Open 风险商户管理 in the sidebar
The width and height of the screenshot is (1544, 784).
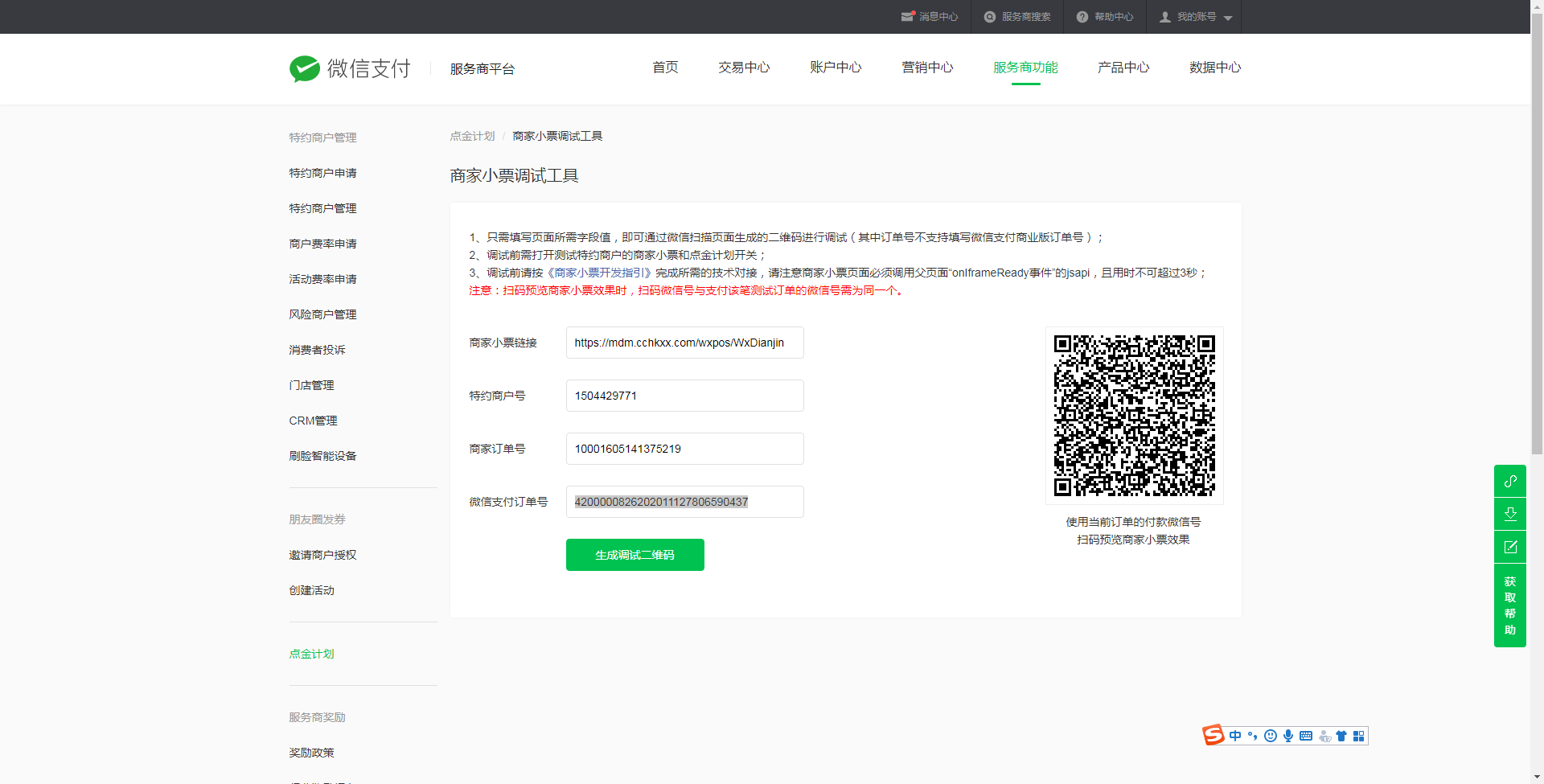pos(322,314)
